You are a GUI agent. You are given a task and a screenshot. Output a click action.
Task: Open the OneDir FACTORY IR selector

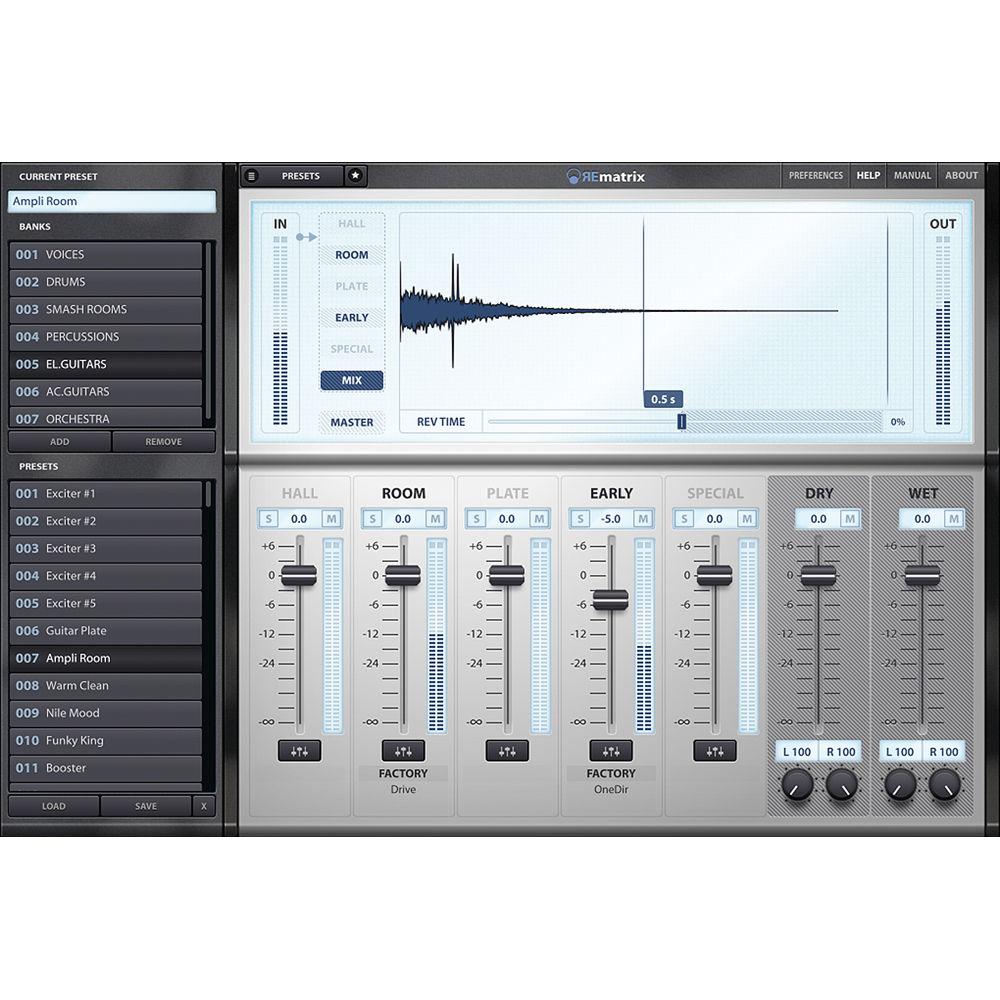tap(611, 780)
